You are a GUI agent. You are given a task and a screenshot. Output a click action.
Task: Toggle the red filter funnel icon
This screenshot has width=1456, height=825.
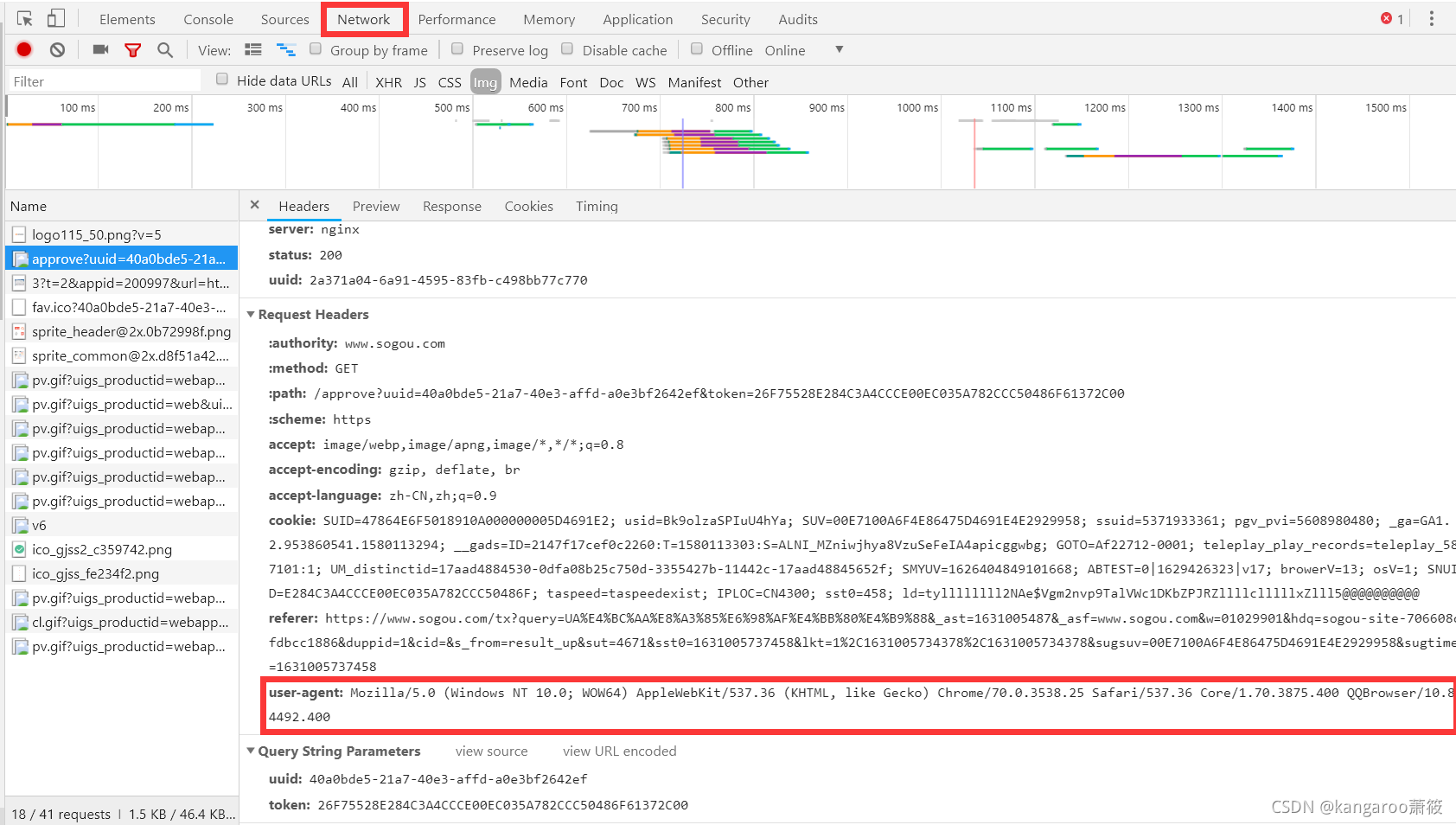[132, 50]
